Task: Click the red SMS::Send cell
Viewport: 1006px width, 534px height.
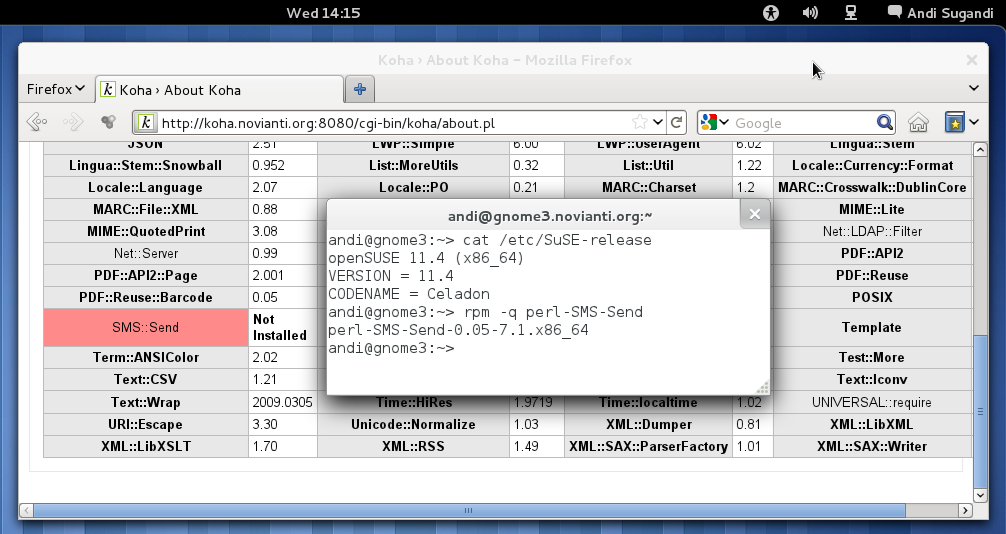Action: coord(146,327)
